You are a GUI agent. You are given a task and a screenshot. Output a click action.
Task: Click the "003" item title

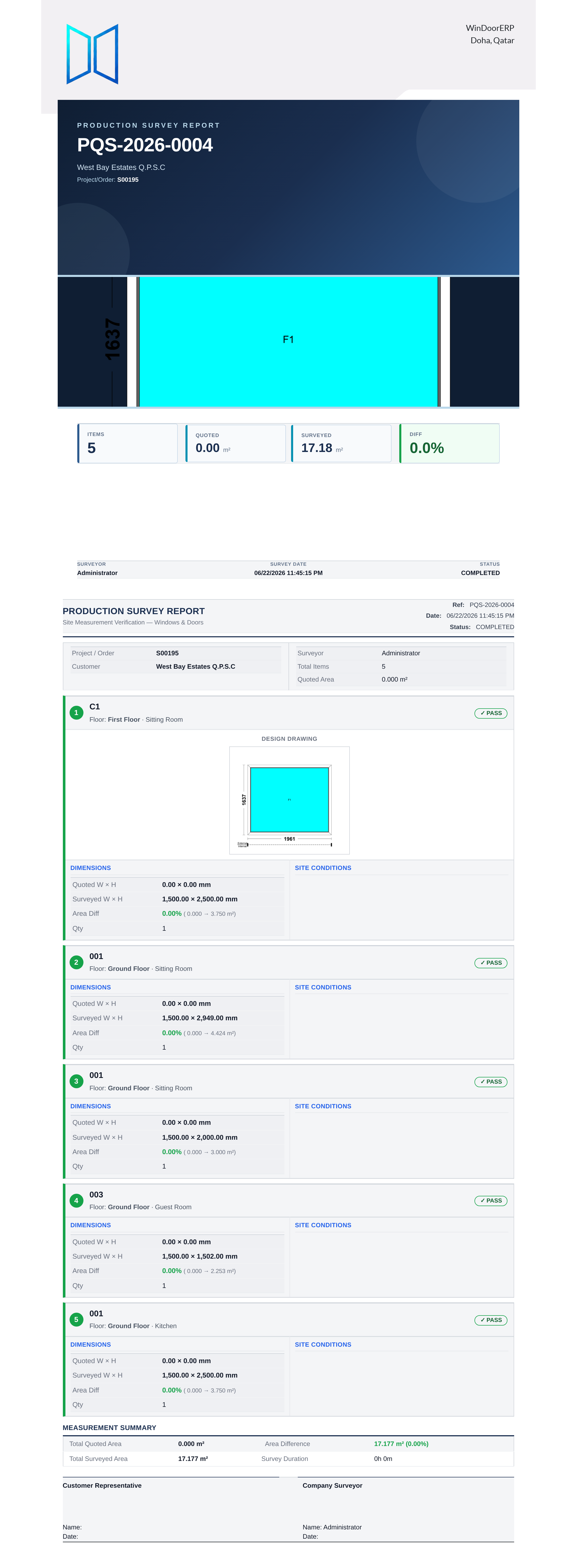96,1195
